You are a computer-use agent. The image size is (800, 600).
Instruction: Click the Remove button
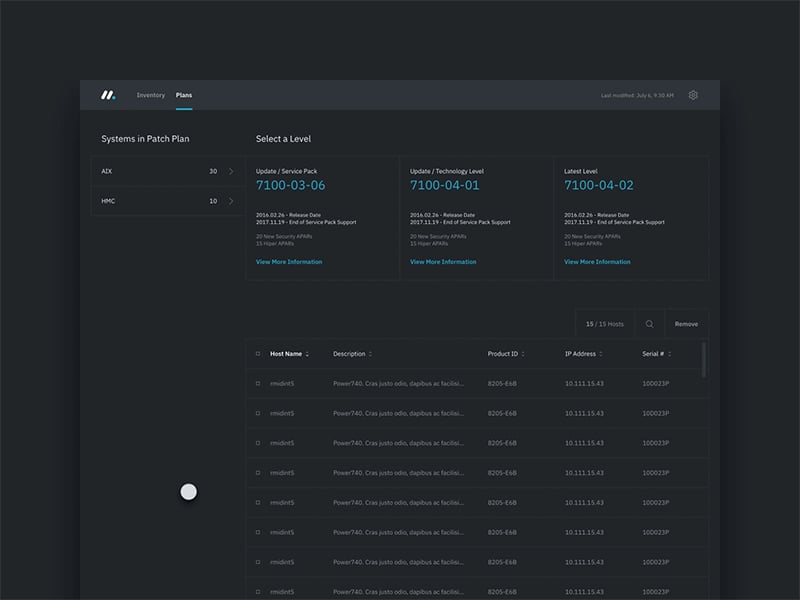click(x=686, y=324)
